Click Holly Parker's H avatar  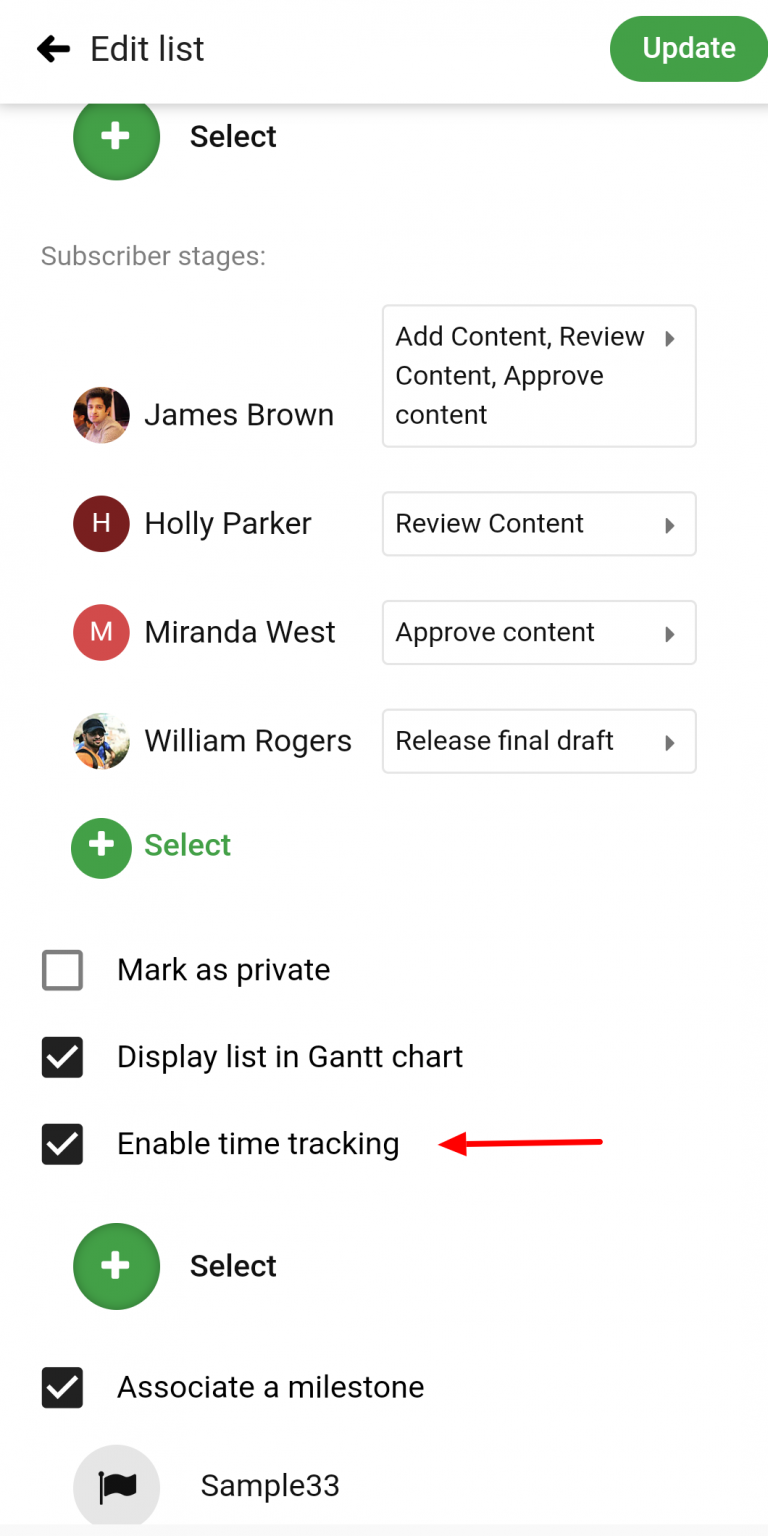(x=101, y=523)
